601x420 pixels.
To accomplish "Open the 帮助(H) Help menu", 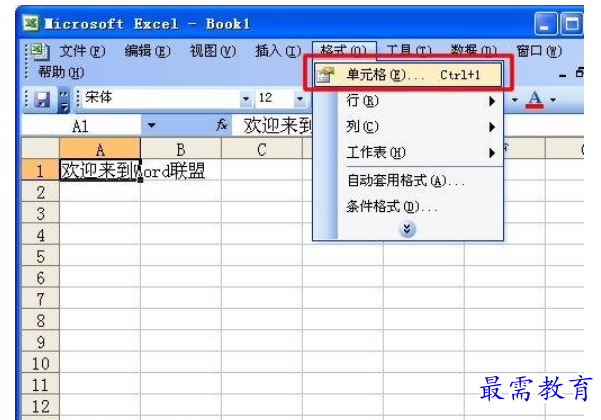I will (61, 72).
